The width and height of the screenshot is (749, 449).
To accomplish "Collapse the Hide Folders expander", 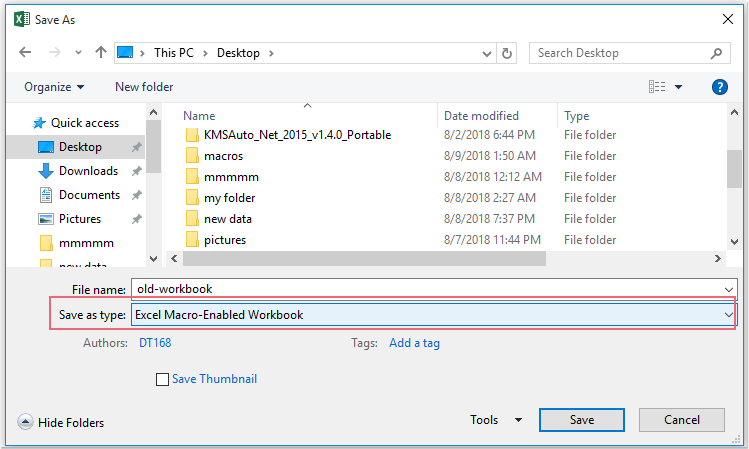I will pos(61,423).
